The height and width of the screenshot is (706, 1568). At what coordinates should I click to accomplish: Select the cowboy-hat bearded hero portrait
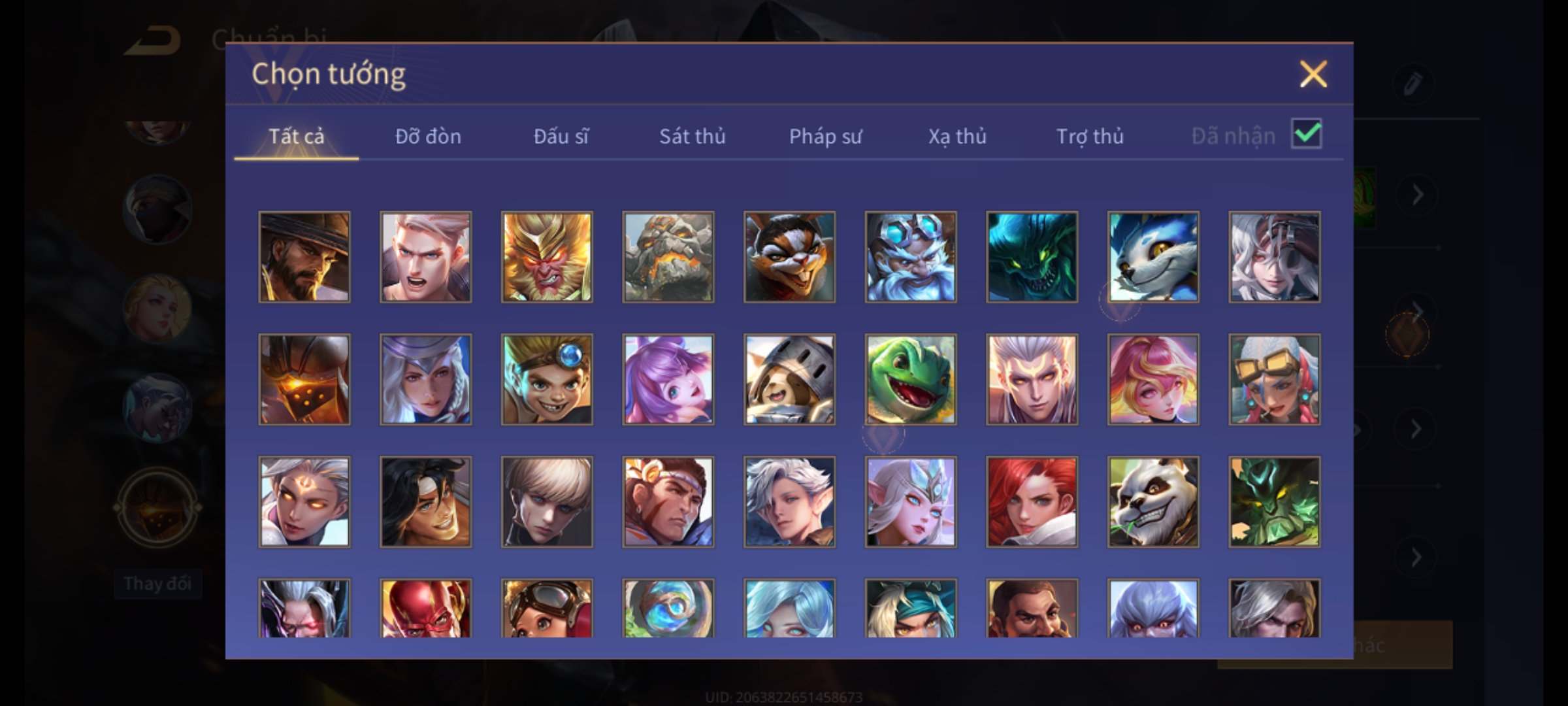[x=304, y=257]
